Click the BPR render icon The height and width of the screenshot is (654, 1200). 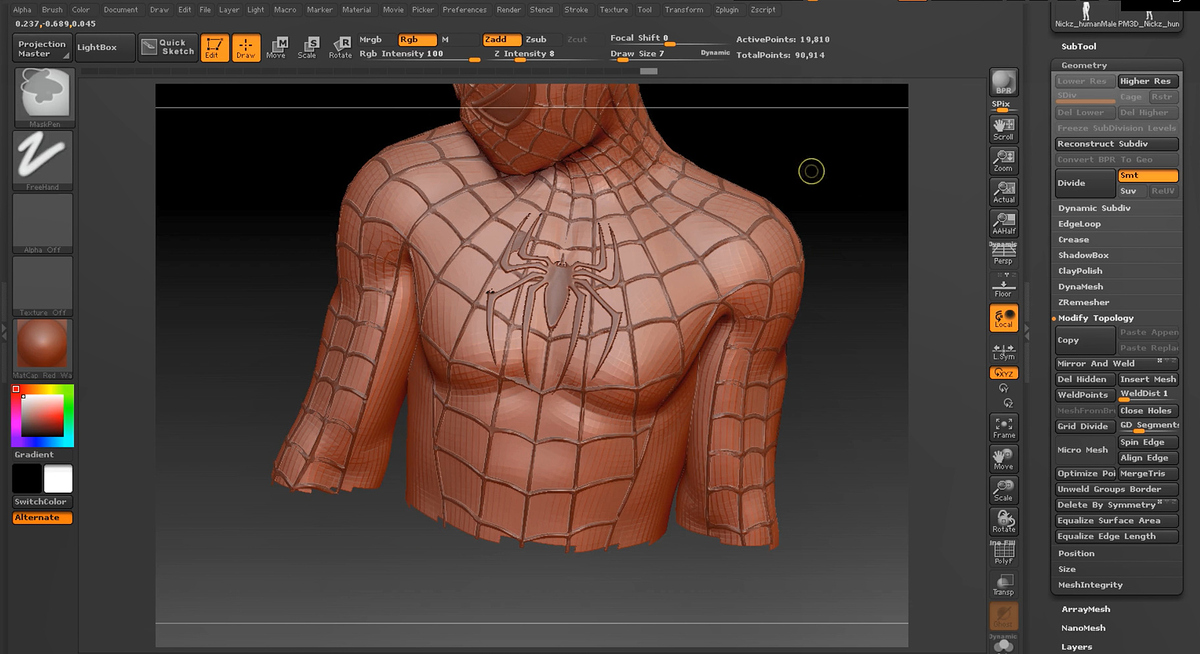click(x=1004, y=83)
